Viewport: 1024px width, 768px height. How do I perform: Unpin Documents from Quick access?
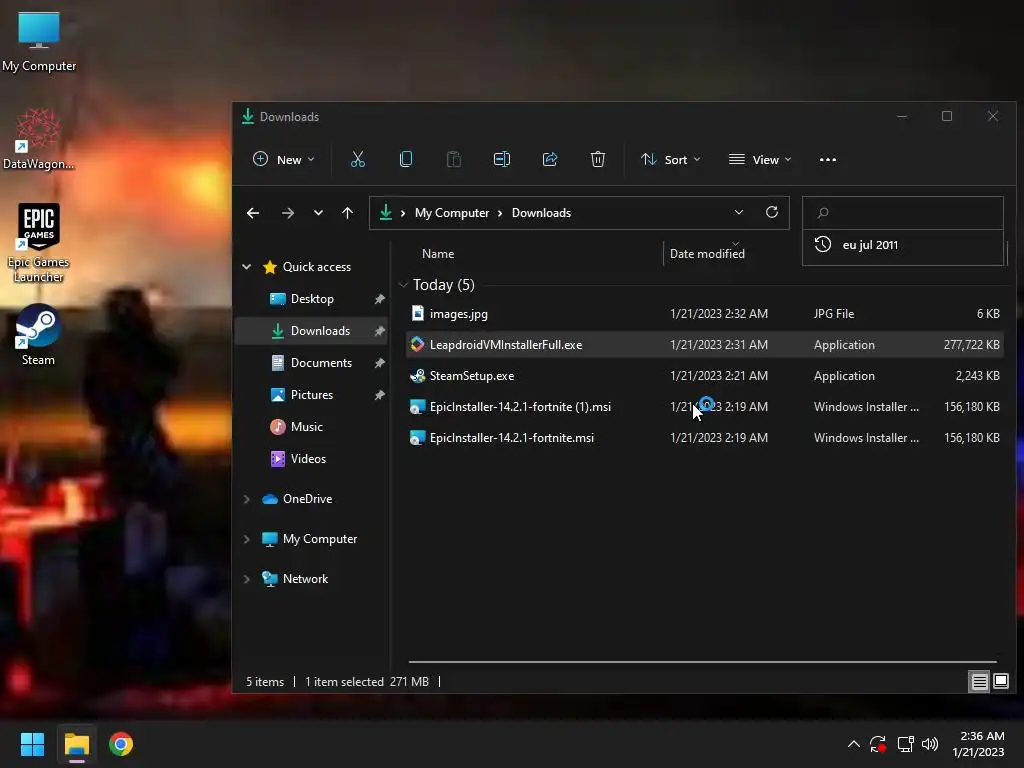(379, 363)
